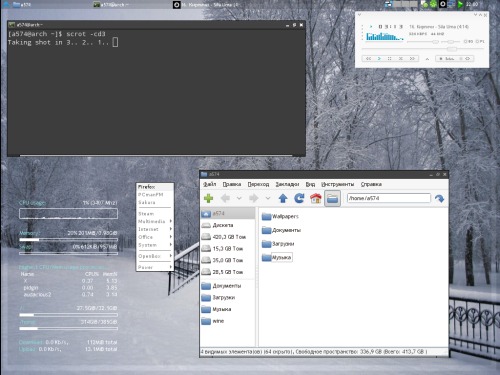Click the green play tray icon in the panel

460,4
